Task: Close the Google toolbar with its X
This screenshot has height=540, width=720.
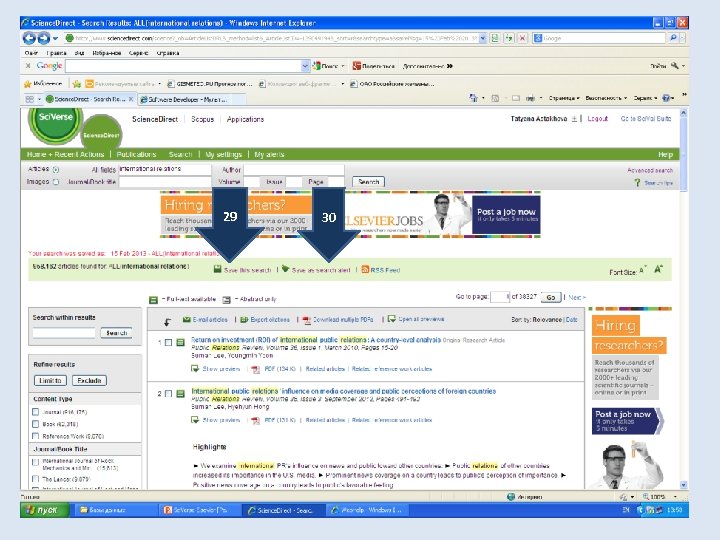Action: tap(28, 66)
